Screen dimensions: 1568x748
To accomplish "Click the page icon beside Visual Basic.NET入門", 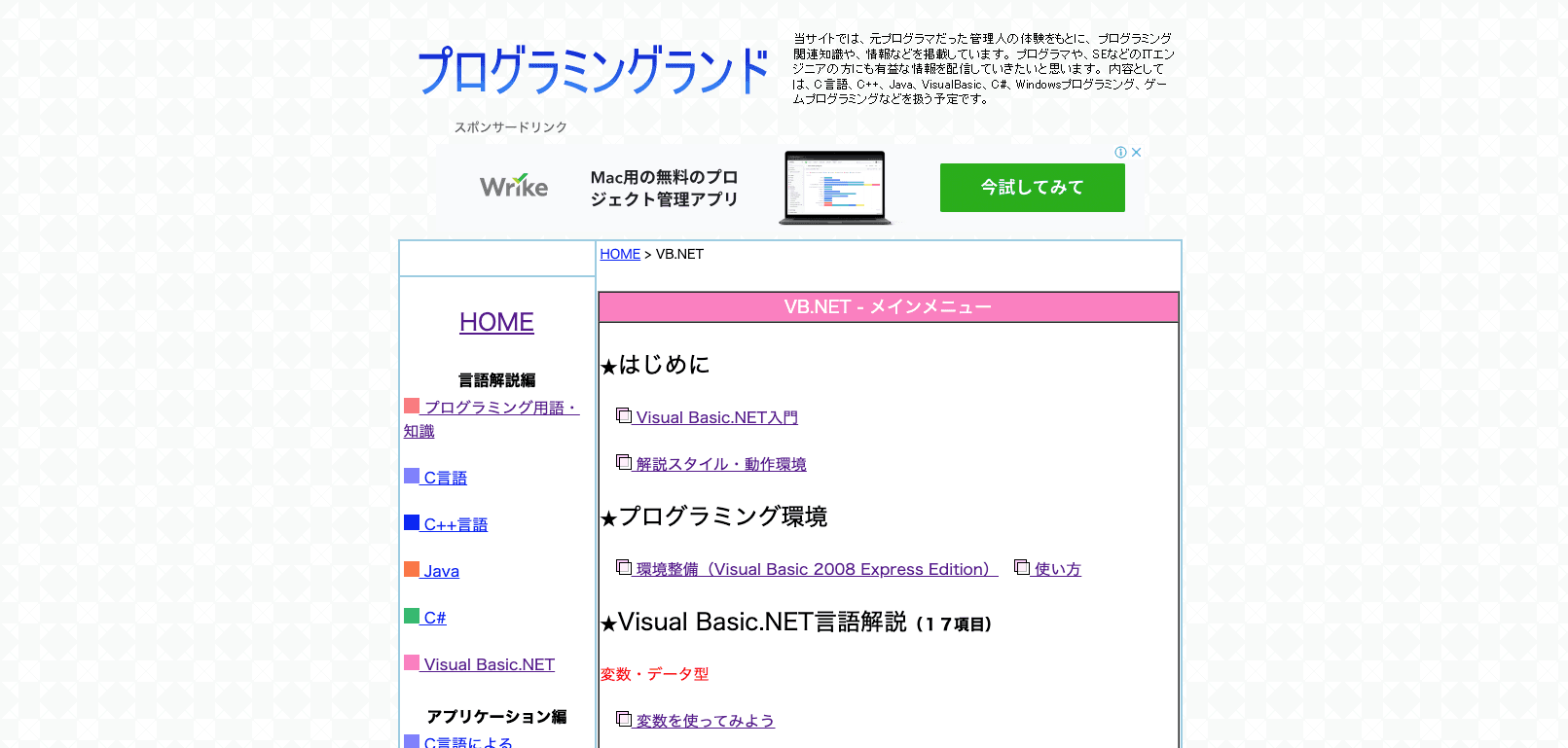I will click(624, 416).
